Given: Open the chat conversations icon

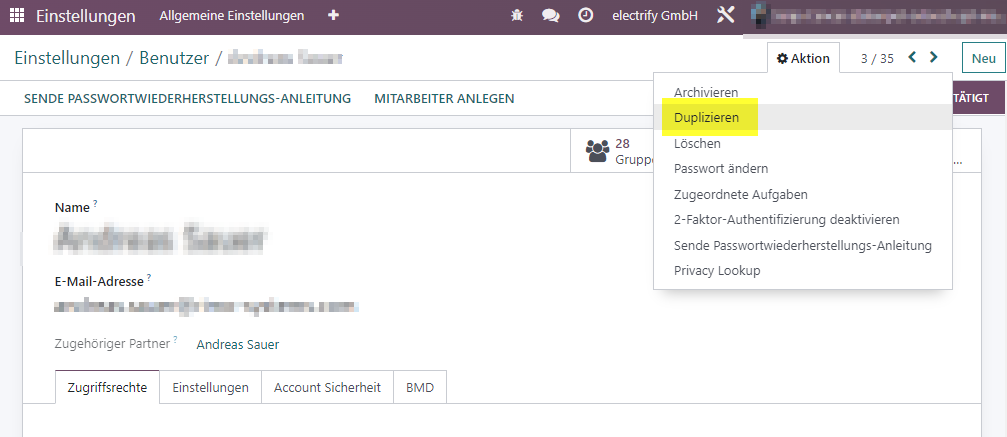Looking at the screenshot, I should tap(550, 15).
